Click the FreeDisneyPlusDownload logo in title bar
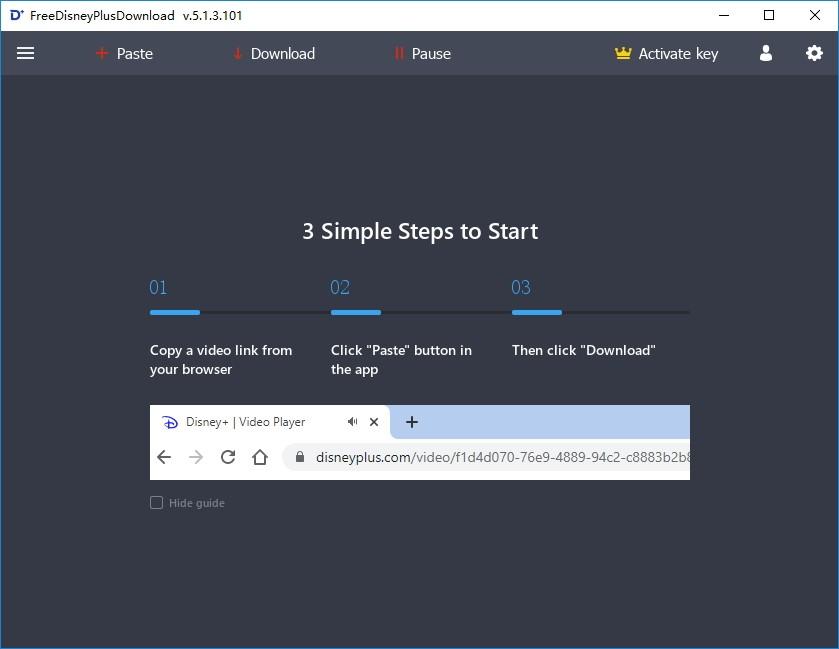Viewport: 839px width, 649px height. tap(17, 16)
